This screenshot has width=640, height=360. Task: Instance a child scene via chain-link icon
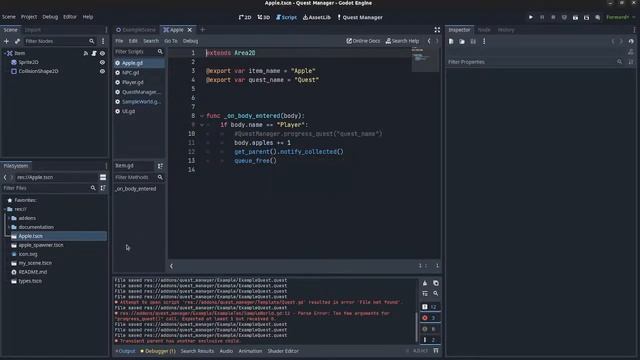pos(17,41)
